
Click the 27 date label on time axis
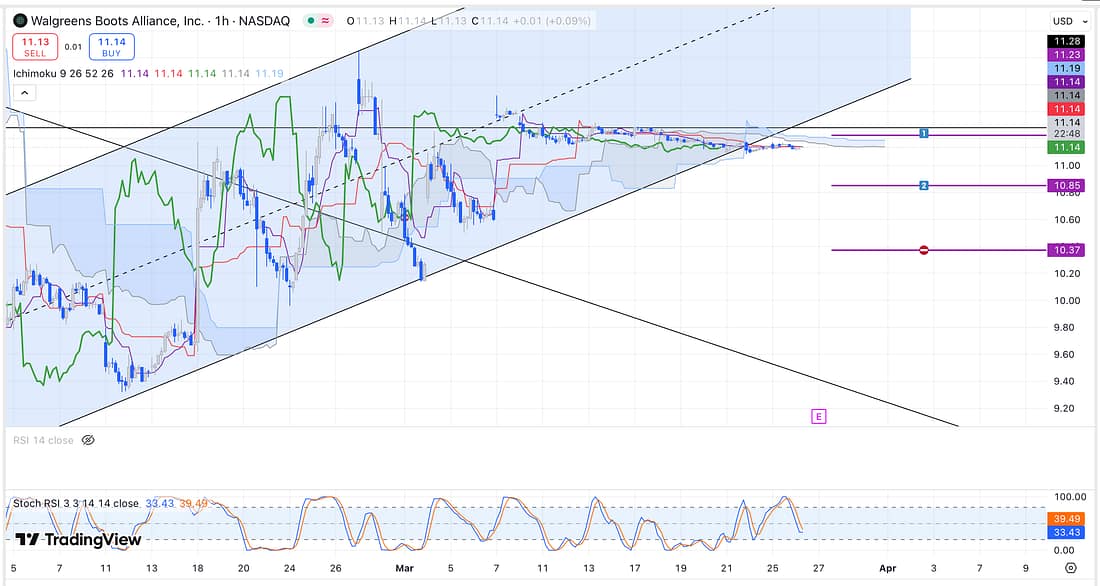(x=818, y=568)
